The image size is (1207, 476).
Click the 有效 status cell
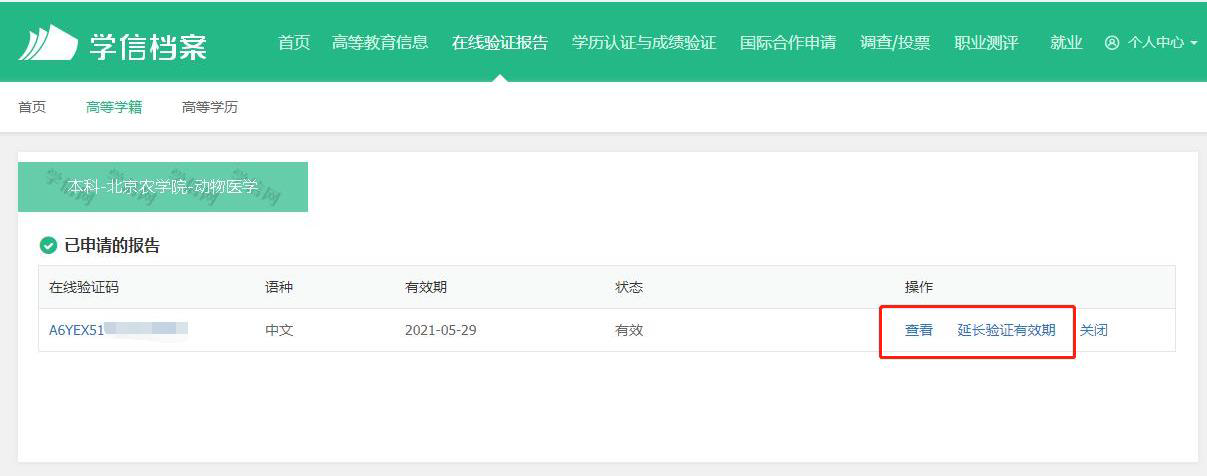pos(629,330)
